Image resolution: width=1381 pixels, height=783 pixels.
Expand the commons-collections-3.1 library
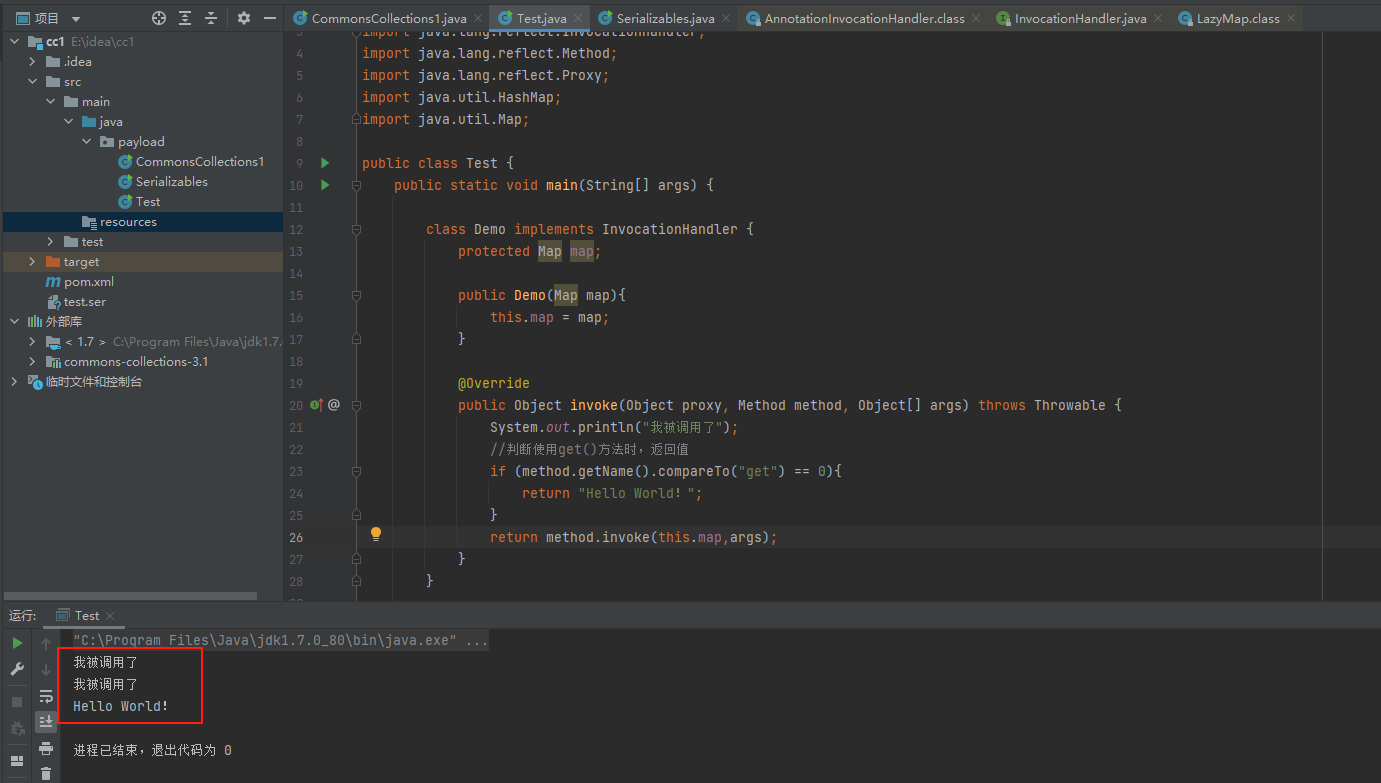[33, 362]
